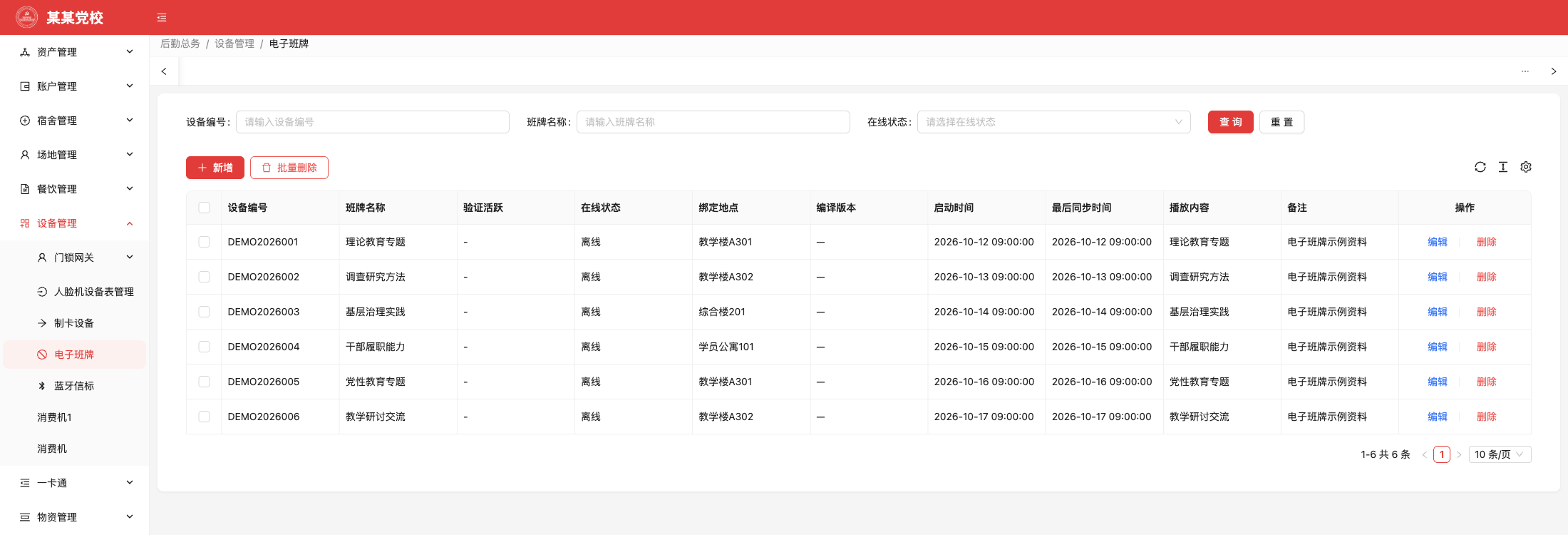Check the row DEMO2026003 checkbox
The height and width of the screenshot is (535, 1568).
click(x=205, y=312)
